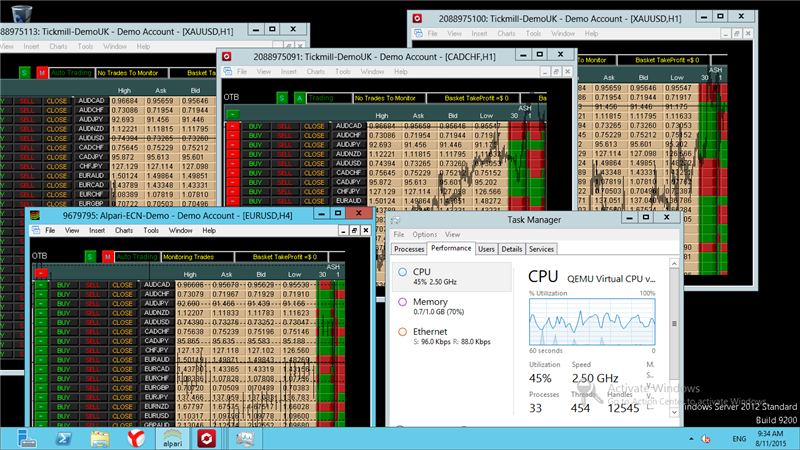Switch to the Processes tab in Task Manager
Screen dimensions: 800x450
point(409,249)
